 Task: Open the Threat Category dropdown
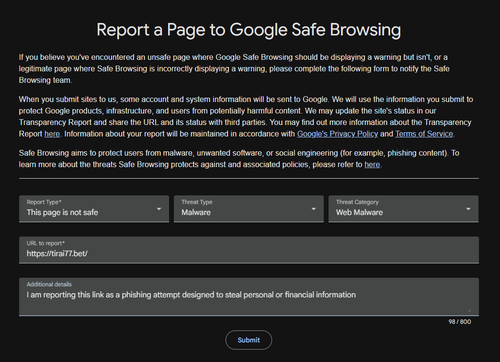[x=403, y=209]
